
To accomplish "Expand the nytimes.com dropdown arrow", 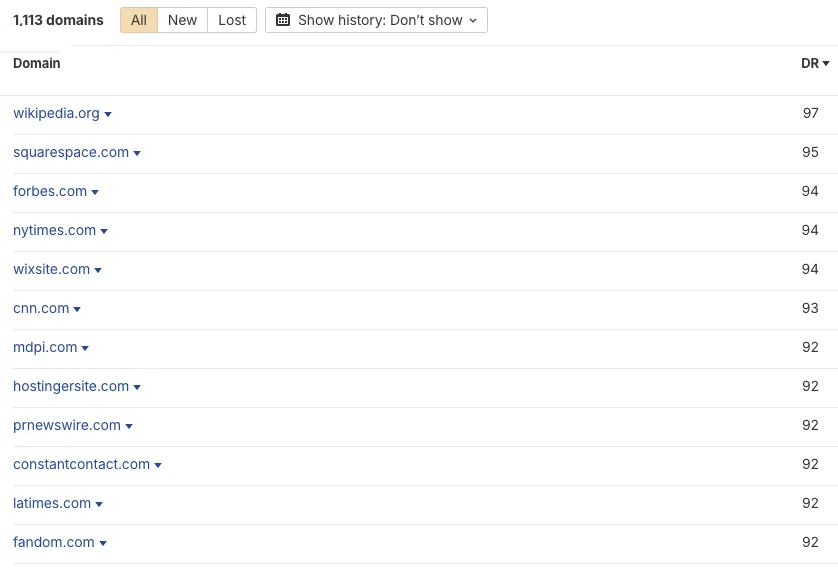I will [x=104, y=231].
